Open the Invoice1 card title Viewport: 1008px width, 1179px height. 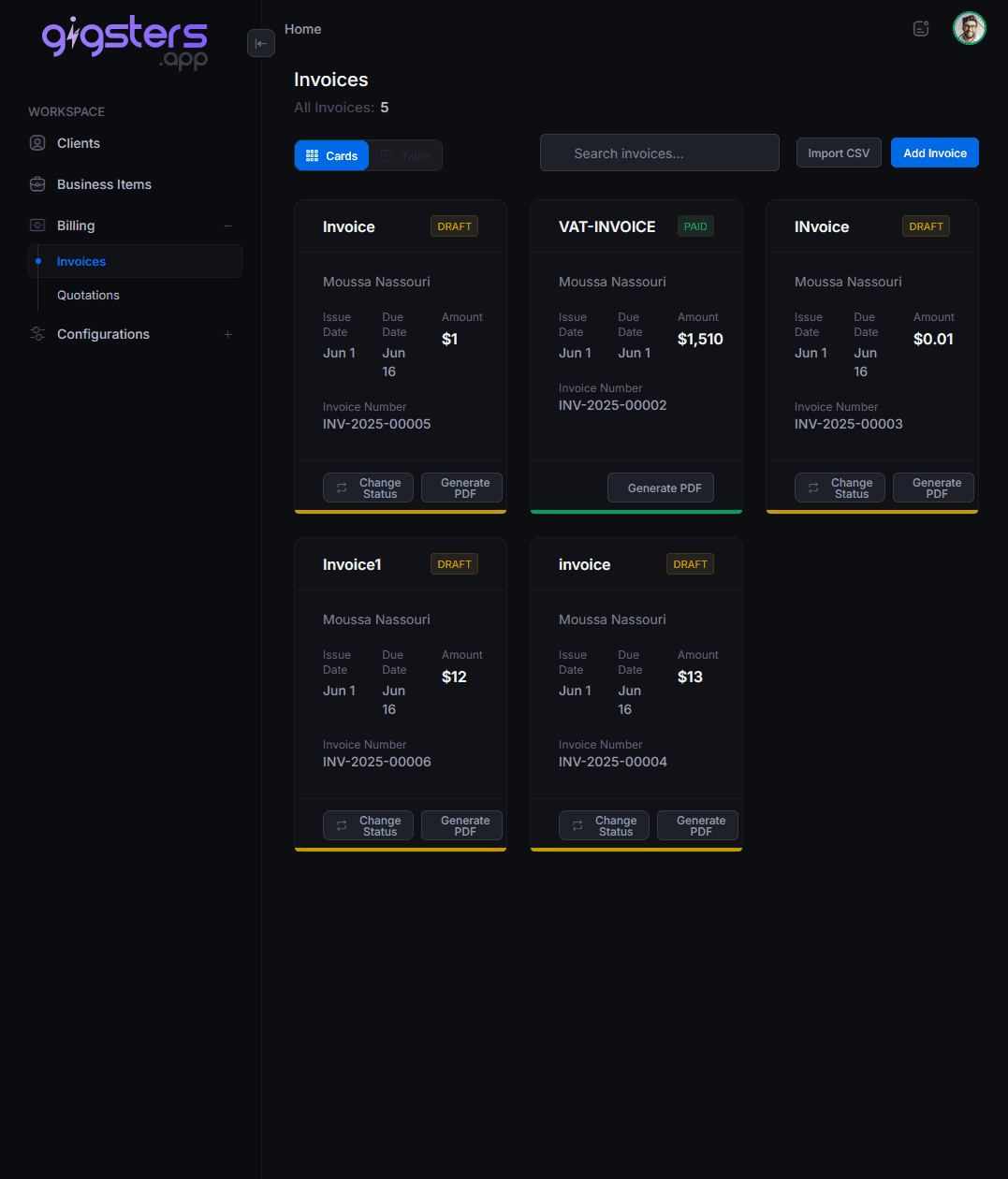(352, 564)
